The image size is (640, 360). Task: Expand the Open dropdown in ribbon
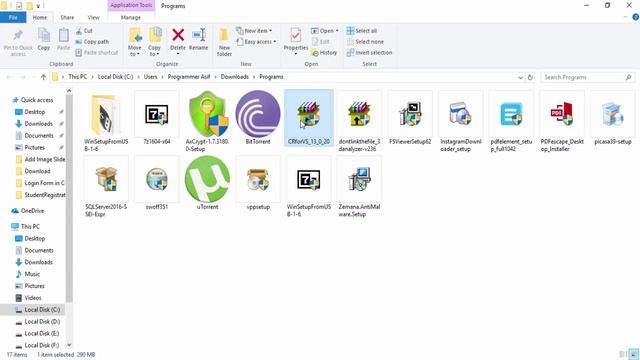tap(325, 31)
